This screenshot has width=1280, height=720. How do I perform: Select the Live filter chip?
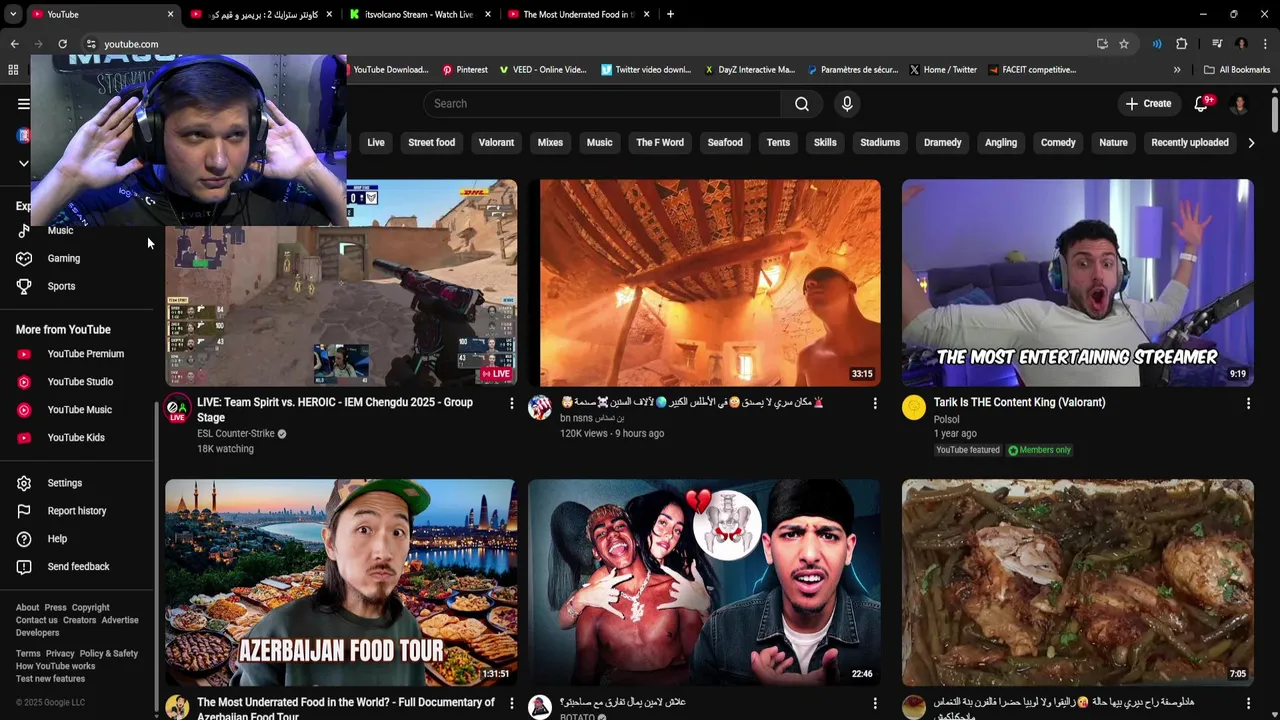(376, 143)
